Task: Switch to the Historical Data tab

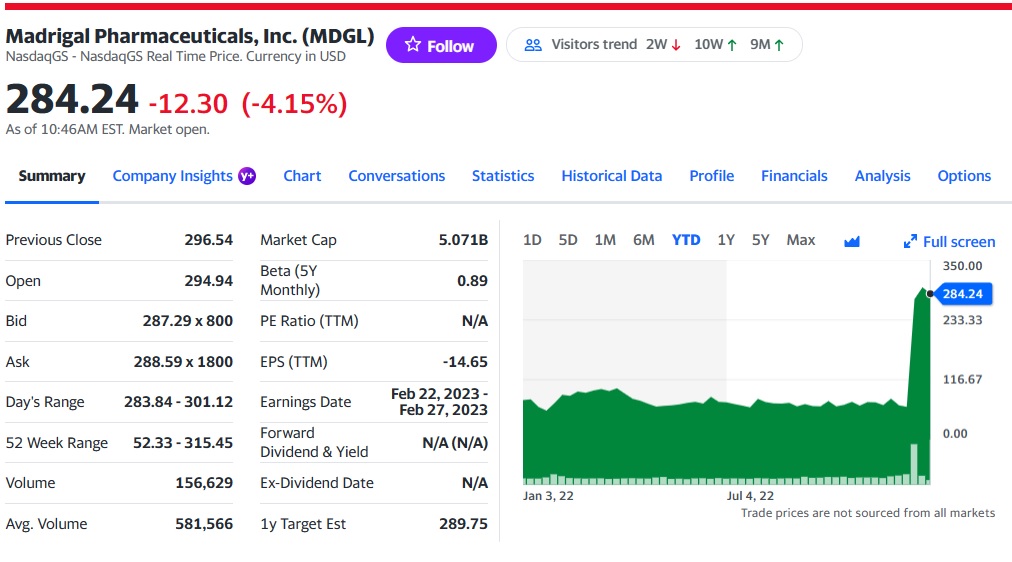Action: [x=612, y=176]
